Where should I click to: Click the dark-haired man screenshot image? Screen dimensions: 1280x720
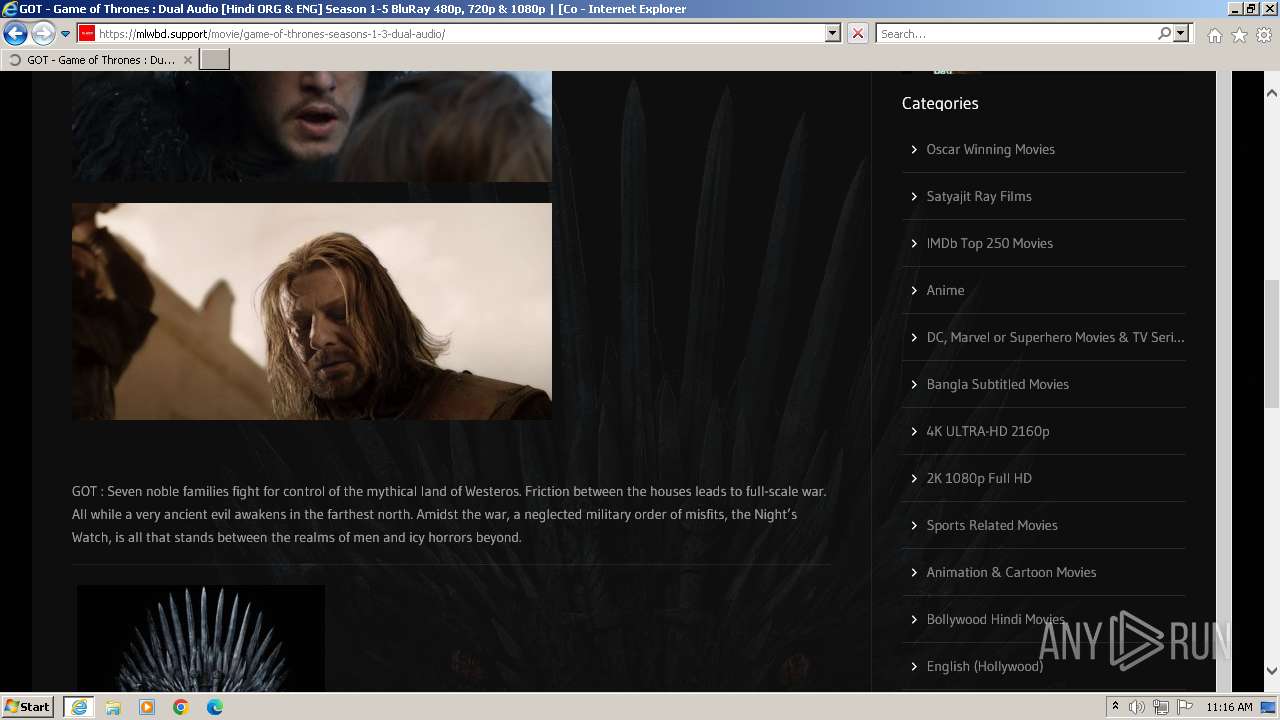point(311,126)
